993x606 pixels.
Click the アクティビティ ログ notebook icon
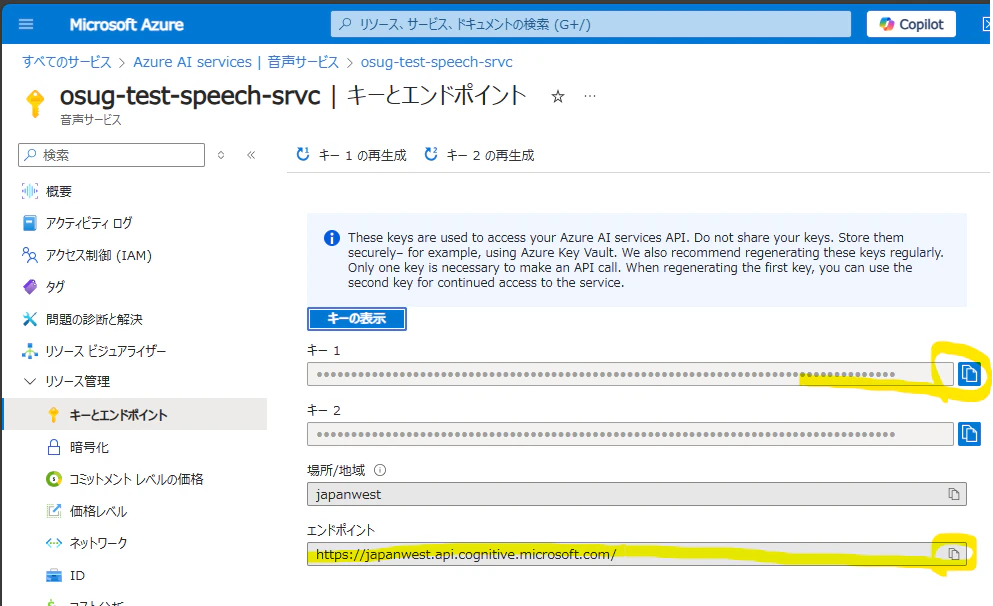coord(30,223)
